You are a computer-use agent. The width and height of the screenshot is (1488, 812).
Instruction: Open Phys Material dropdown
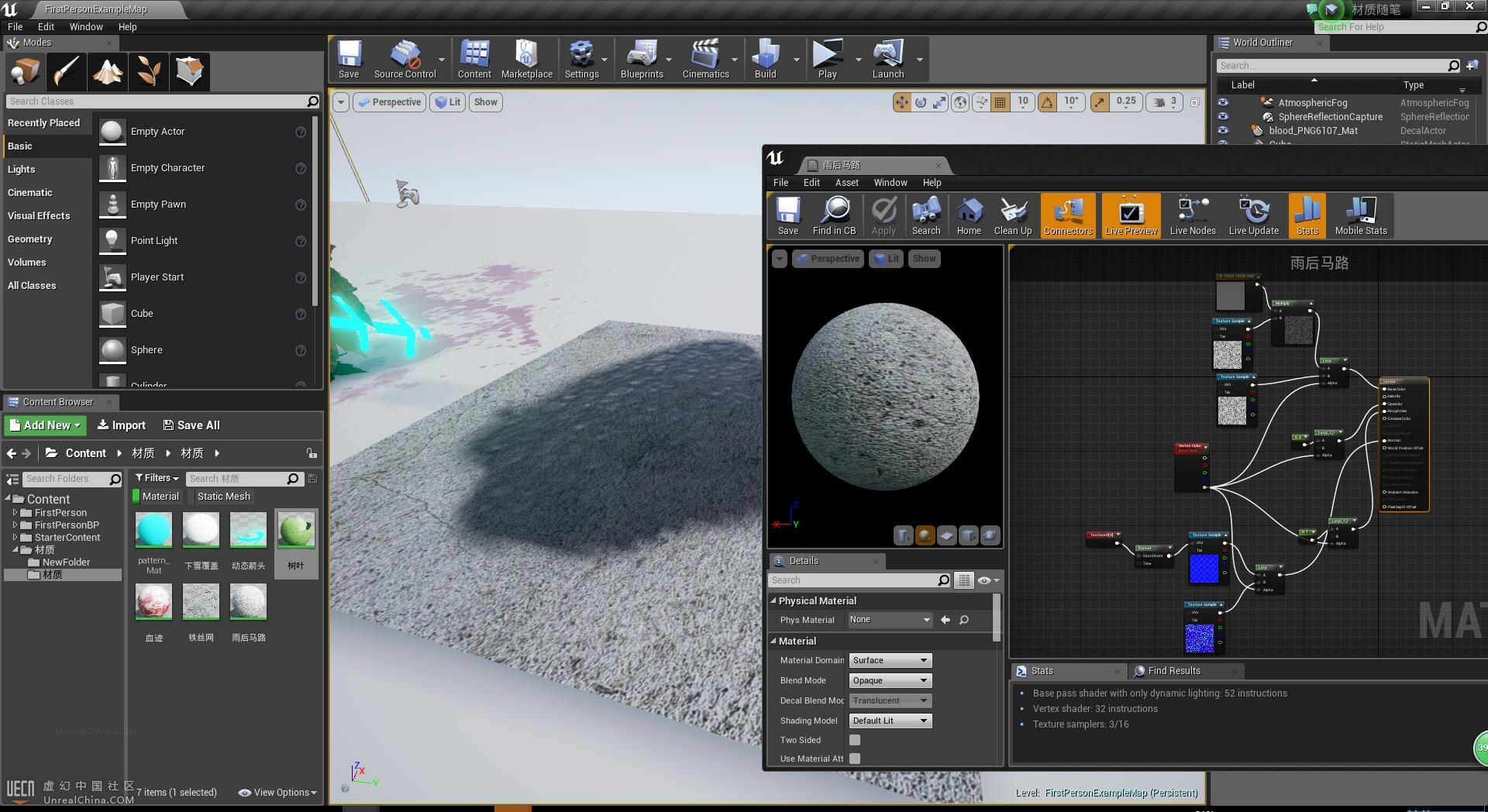click(890, 620)
